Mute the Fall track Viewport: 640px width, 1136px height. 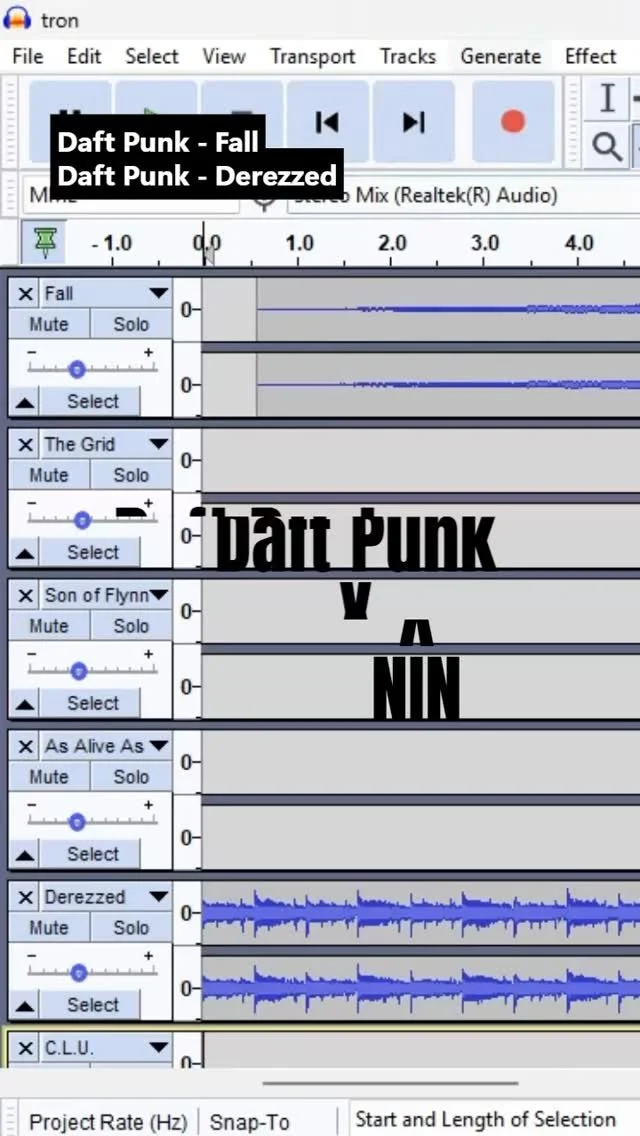click(x=49, y=324)
